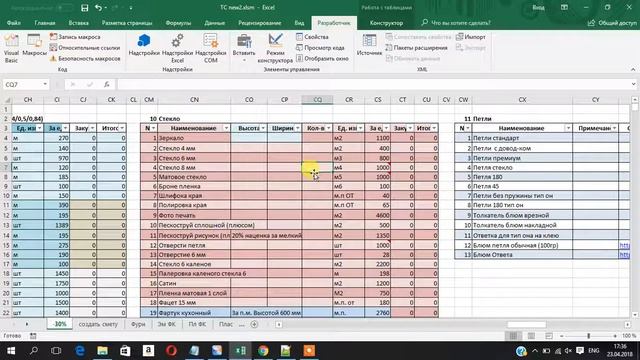Click the insert function fx icon
The width and height of the screenshot is (640, 360).
coord(107,84)
